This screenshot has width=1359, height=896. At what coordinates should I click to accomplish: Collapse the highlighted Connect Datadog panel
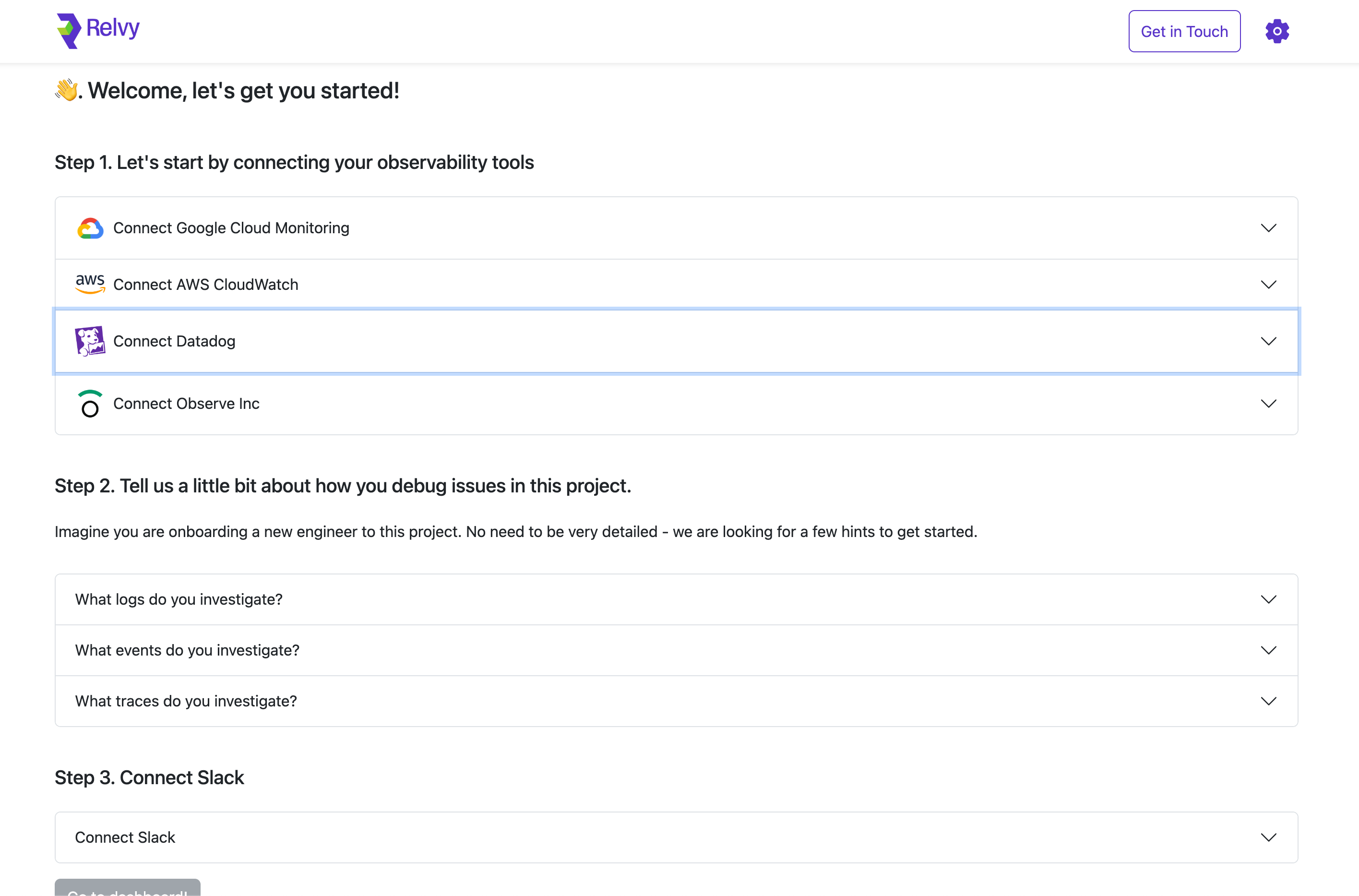click(x=1269, y=341)
